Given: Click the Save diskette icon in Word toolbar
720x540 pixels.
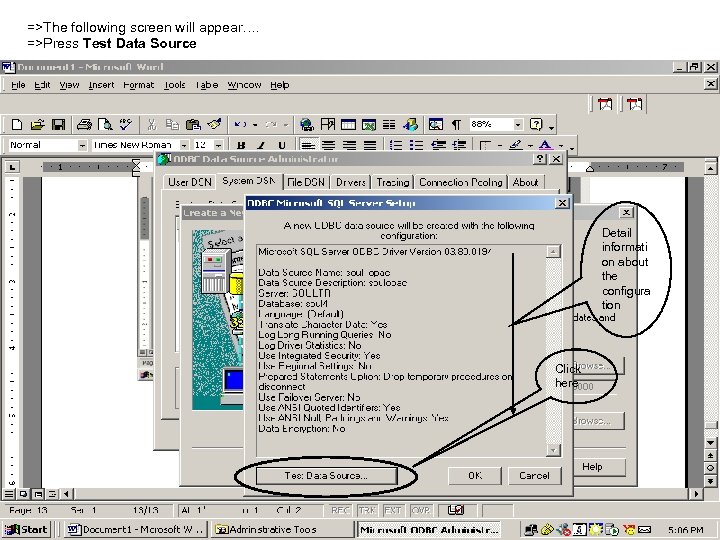Looking at the screenshot, I should 58,124.
